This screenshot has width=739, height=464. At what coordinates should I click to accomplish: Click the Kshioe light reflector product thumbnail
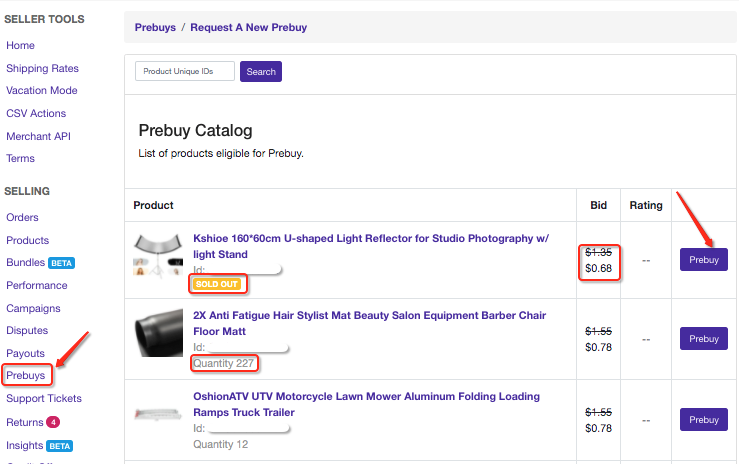(158, 258)
